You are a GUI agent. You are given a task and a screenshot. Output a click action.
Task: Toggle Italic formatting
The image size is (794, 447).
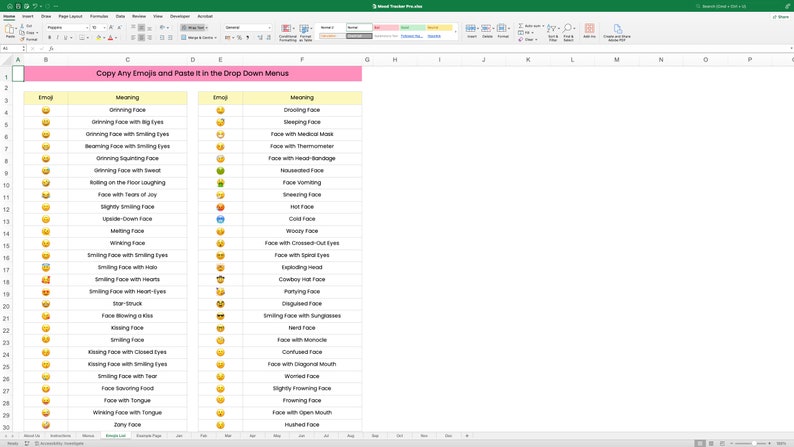pos(57,37)
